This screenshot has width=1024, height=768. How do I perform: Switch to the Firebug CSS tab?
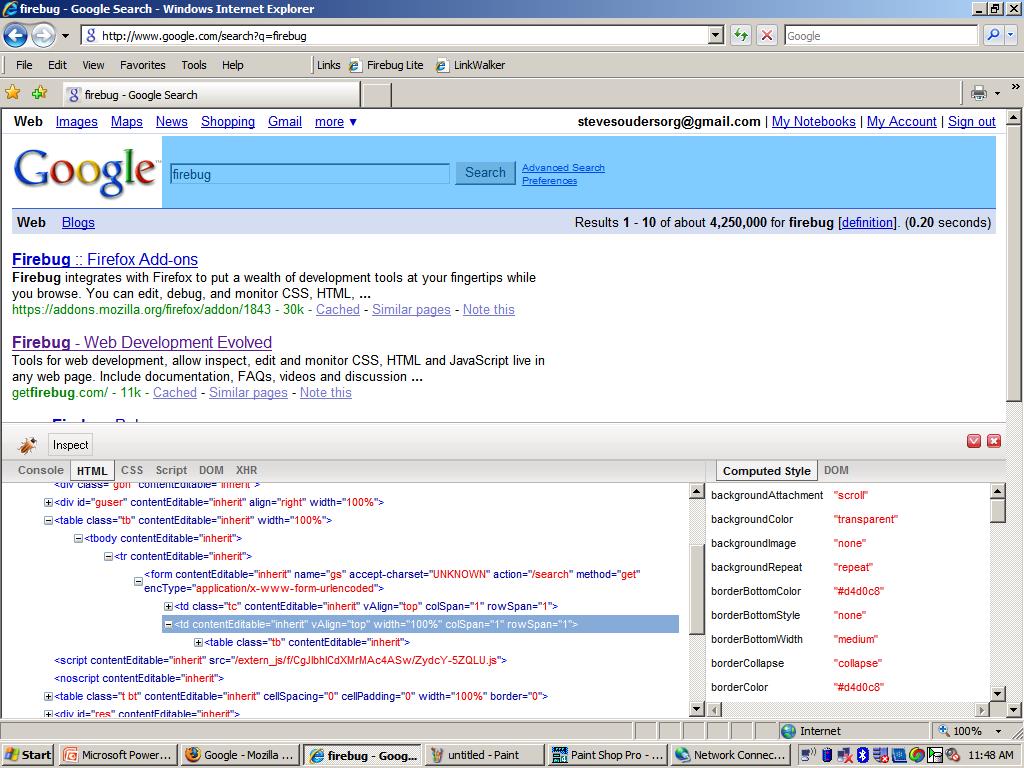tap(132, 470)
